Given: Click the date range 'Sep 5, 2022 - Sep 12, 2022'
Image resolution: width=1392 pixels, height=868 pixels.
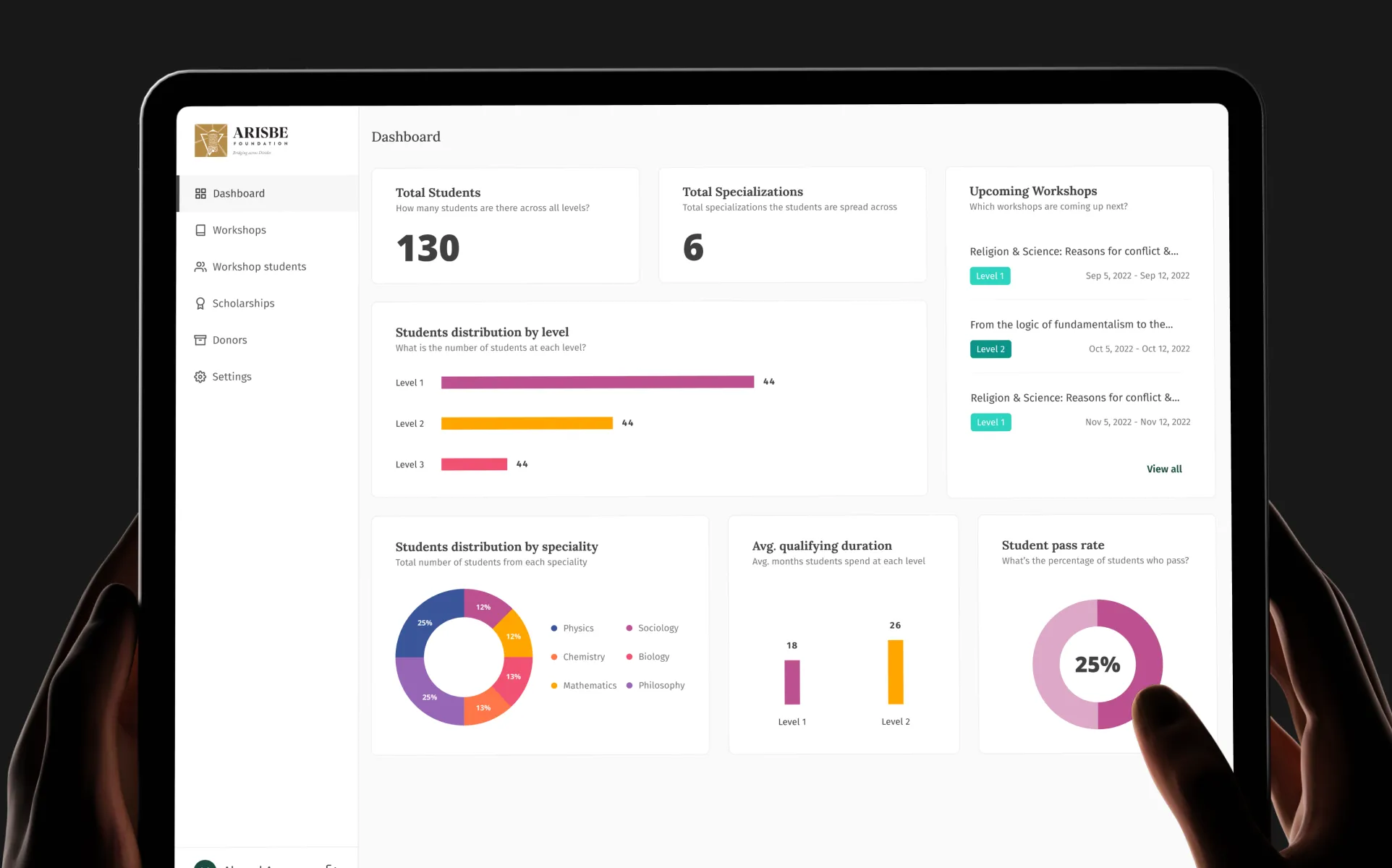Looking at the screenshot, I should (x=1137, y=276).
